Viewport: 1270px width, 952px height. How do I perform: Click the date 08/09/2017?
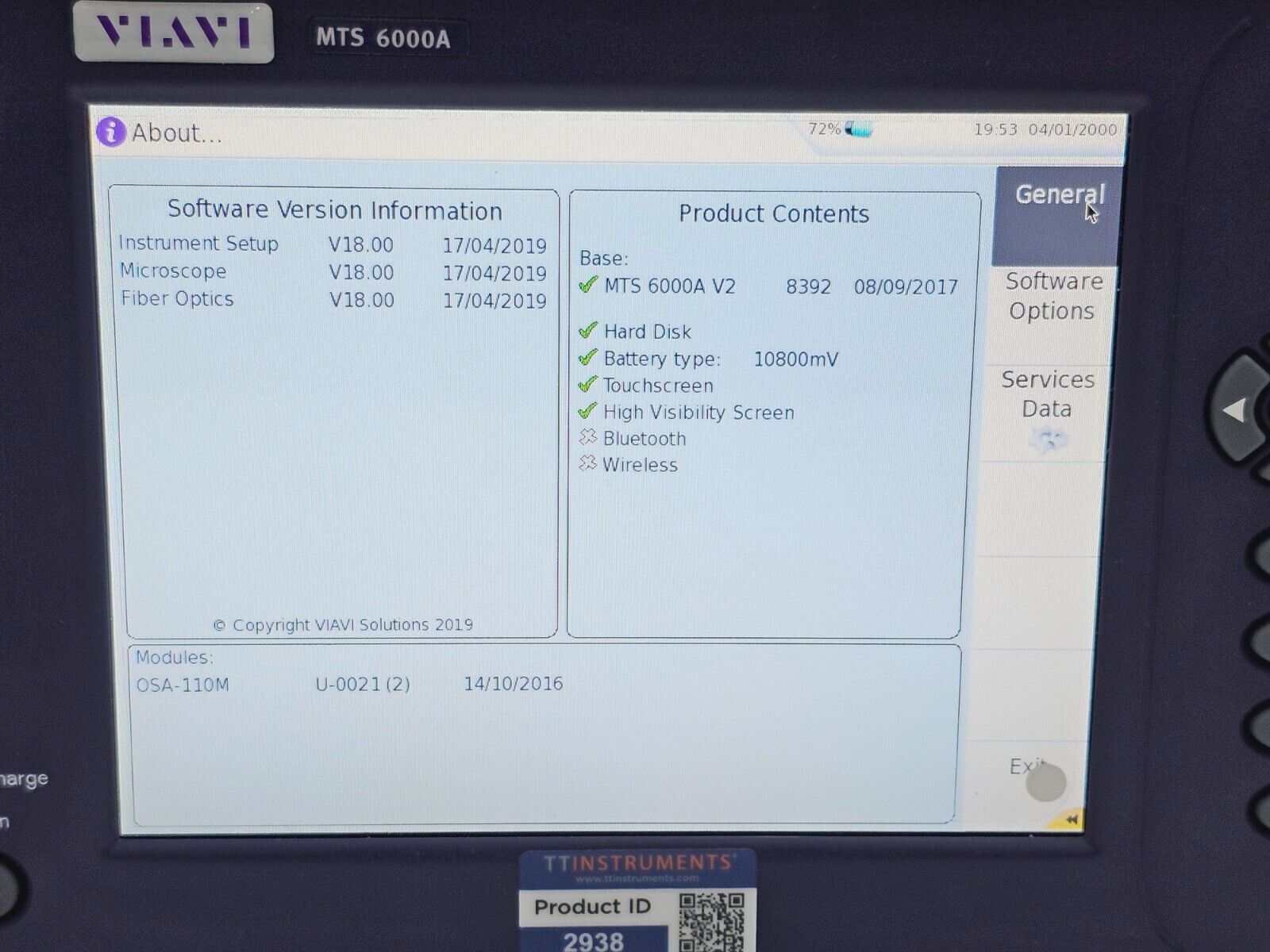point(906,286)
